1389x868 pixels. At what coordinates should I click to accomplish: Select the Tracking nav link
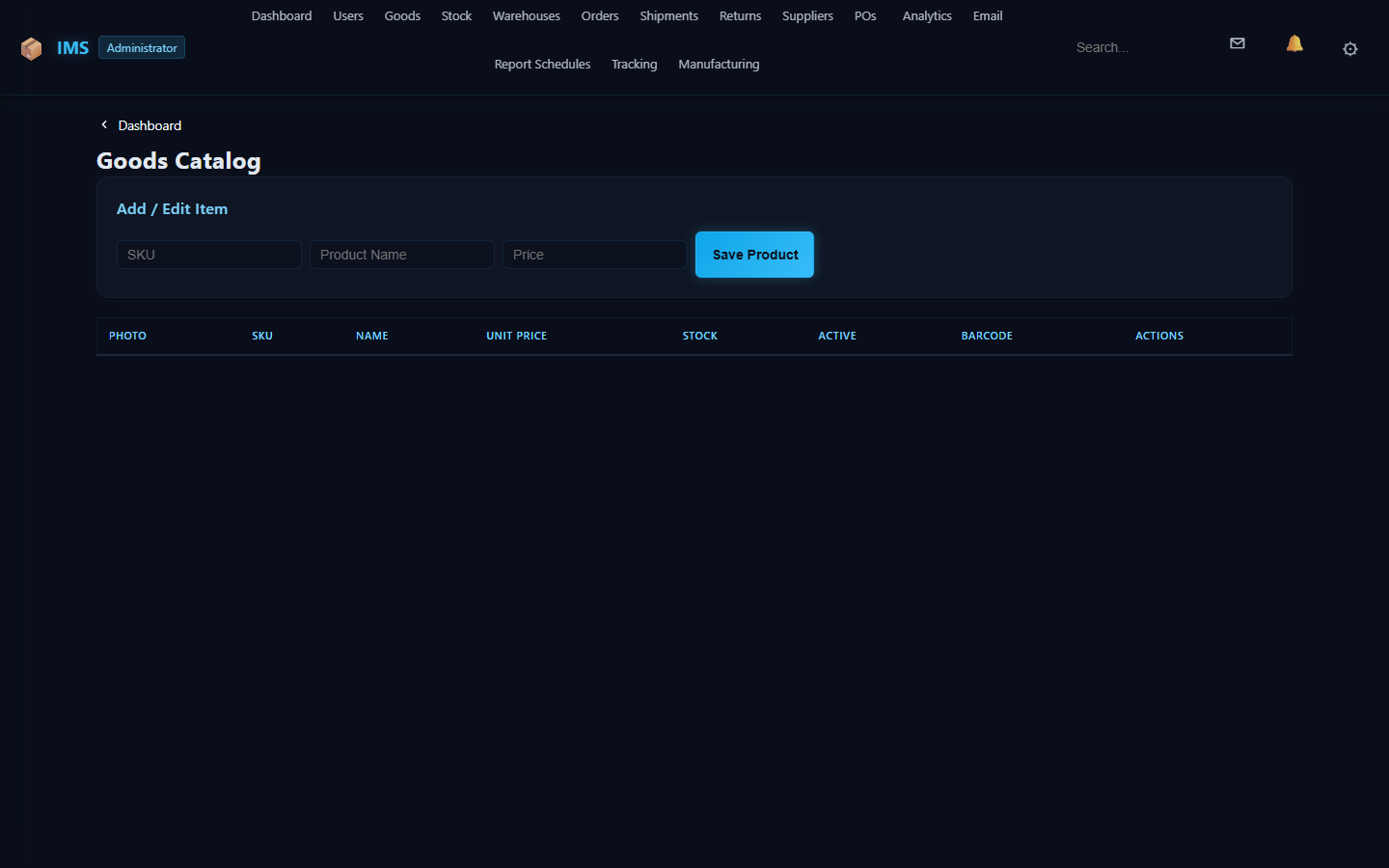click(x=634, y=65)
